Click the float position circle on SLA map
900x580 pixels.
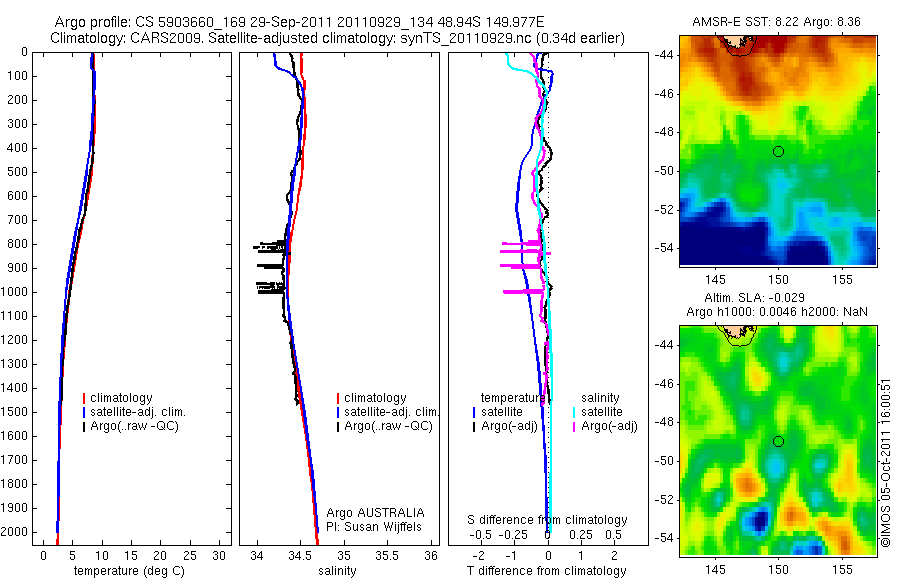[778, 442]
